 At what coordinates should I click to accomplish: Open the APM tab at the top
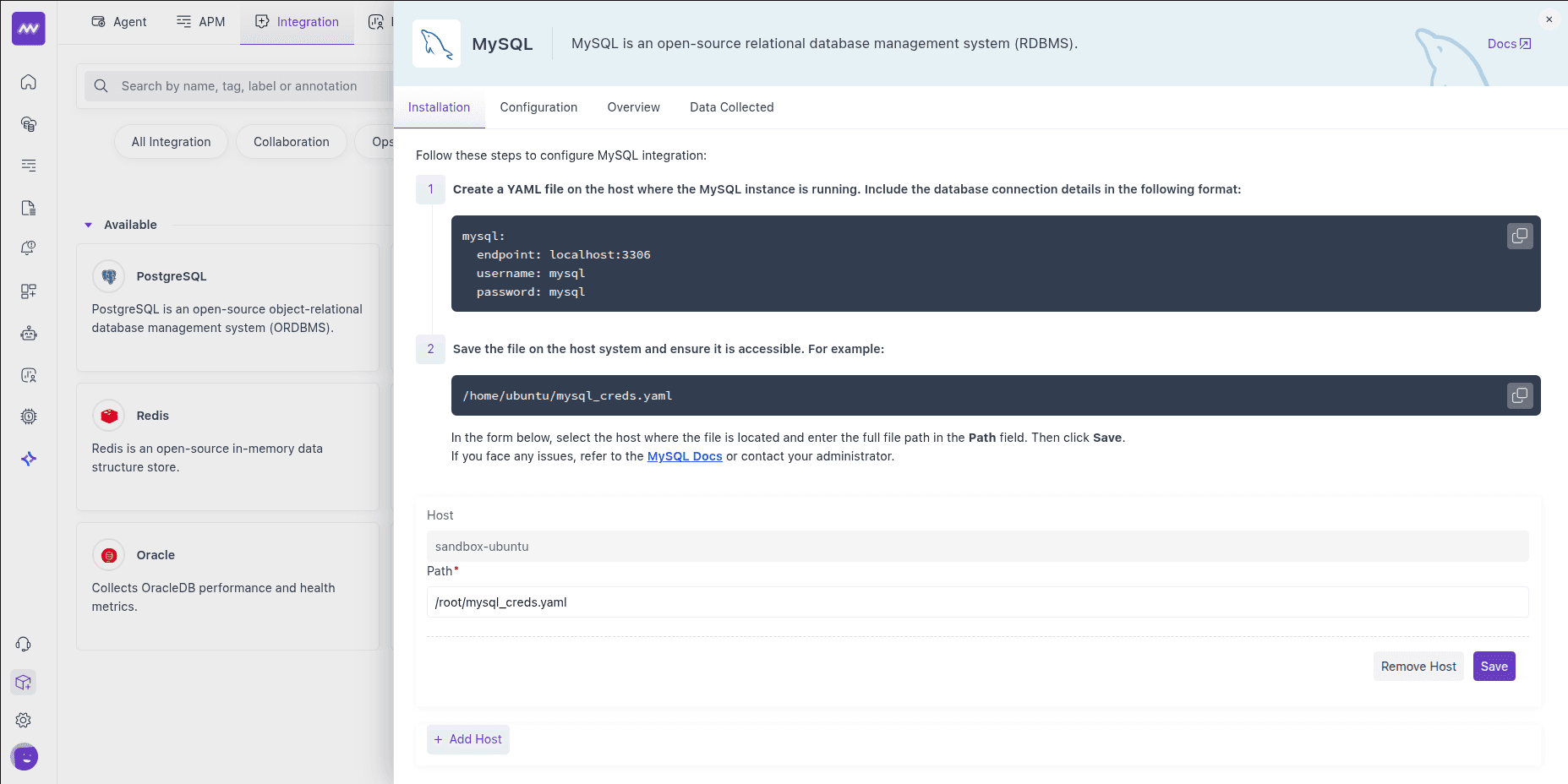[201, 21]
